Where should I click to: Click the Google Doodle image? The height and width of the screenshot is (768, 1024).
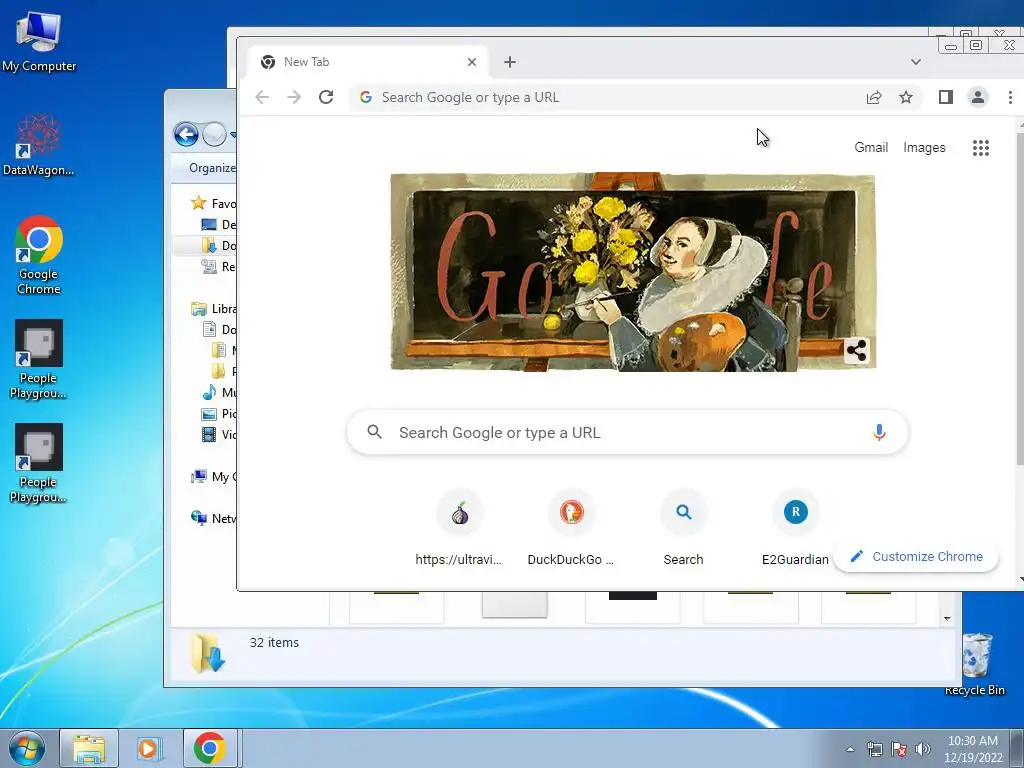click(633, 272)
